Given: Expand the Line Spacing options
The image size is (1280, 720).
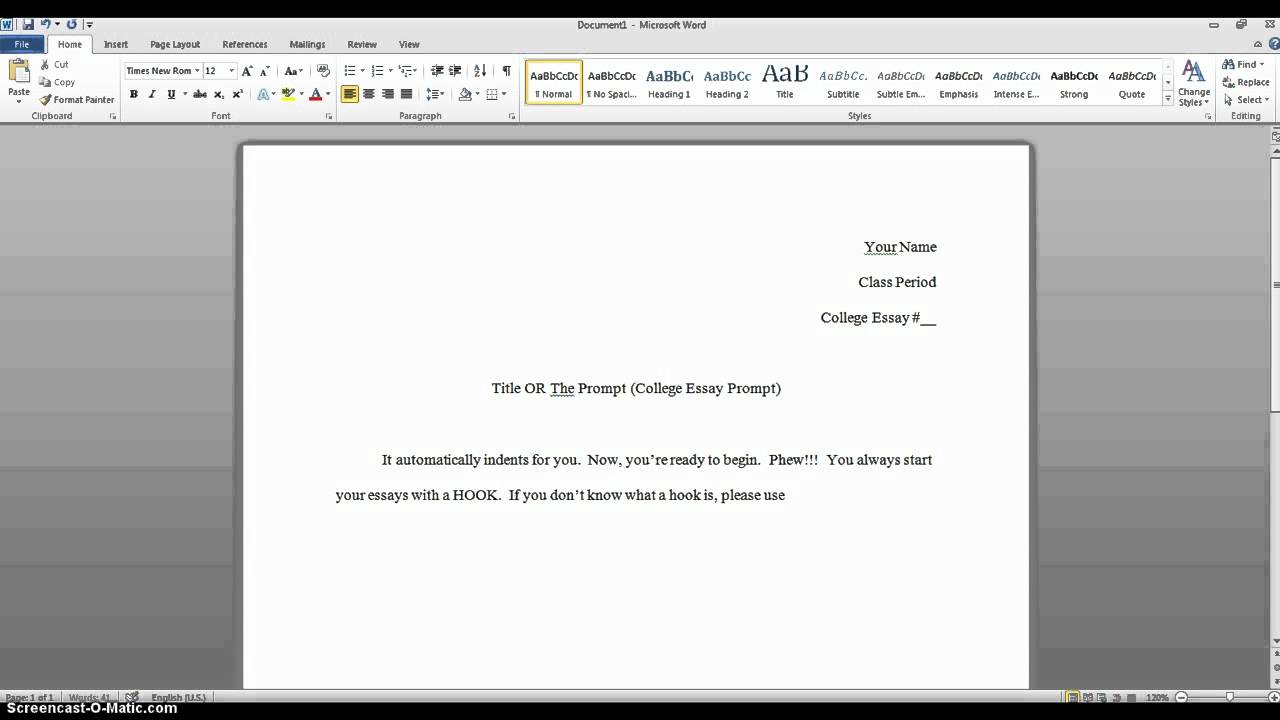Looking at the screenshot, I should click(436, 93).
